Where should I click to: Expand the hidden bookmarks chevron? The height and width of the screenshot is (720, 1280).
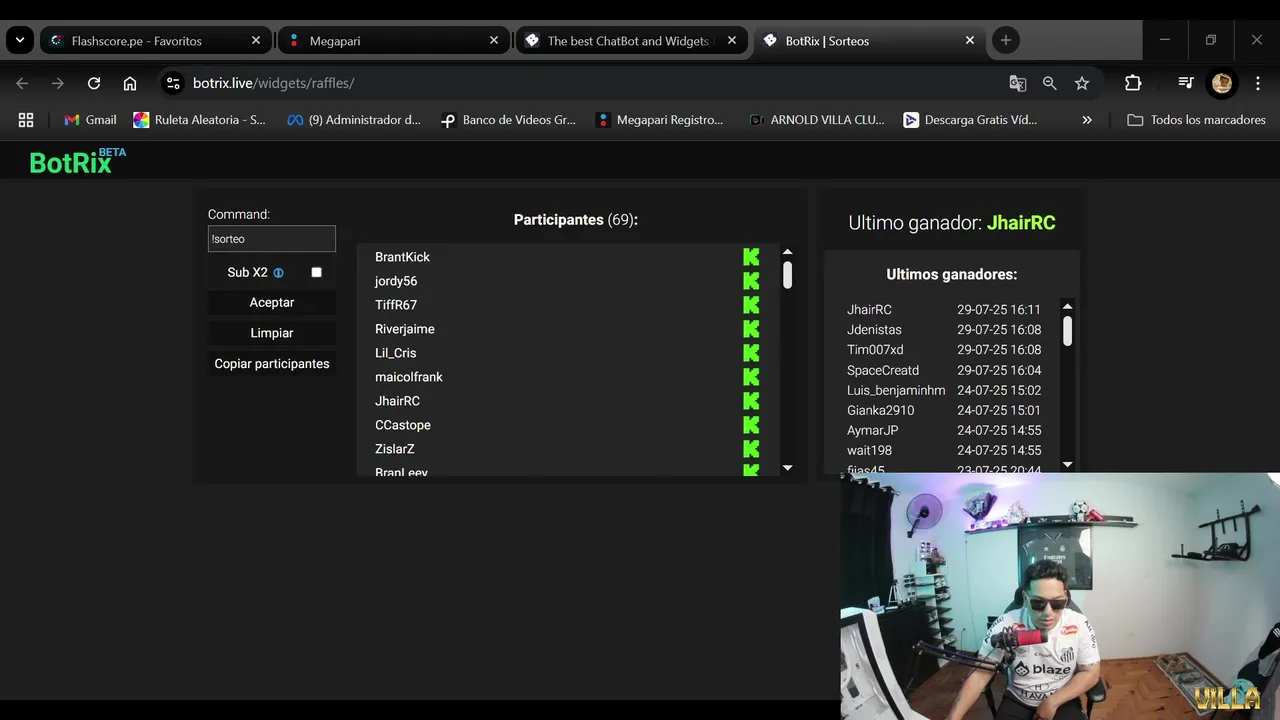click(1087, 120)
